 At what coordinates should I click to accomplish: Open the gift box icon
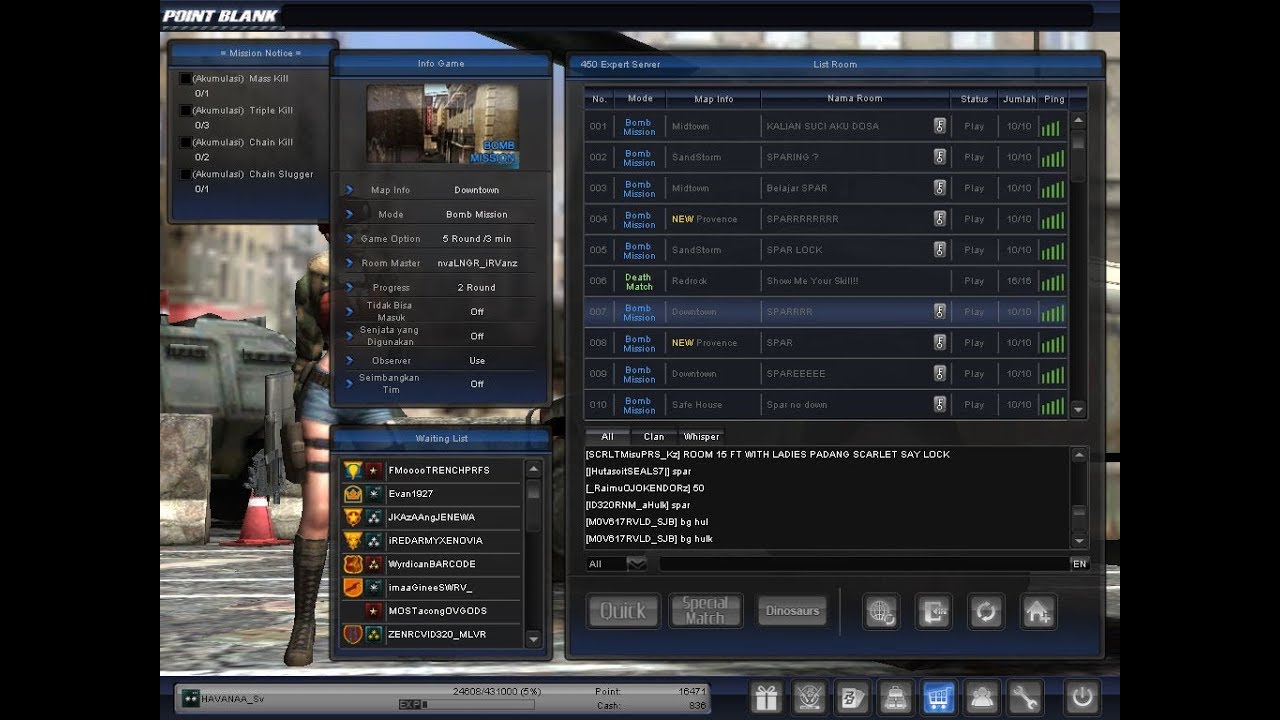point(767,697)
